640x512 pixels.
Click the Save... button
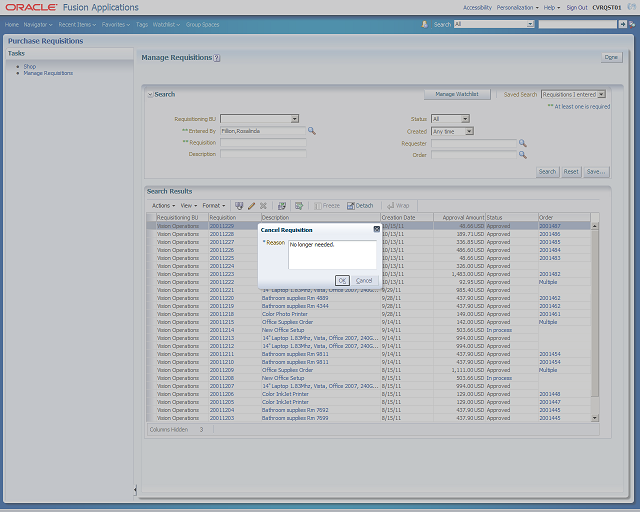click(x=596, y=172)
